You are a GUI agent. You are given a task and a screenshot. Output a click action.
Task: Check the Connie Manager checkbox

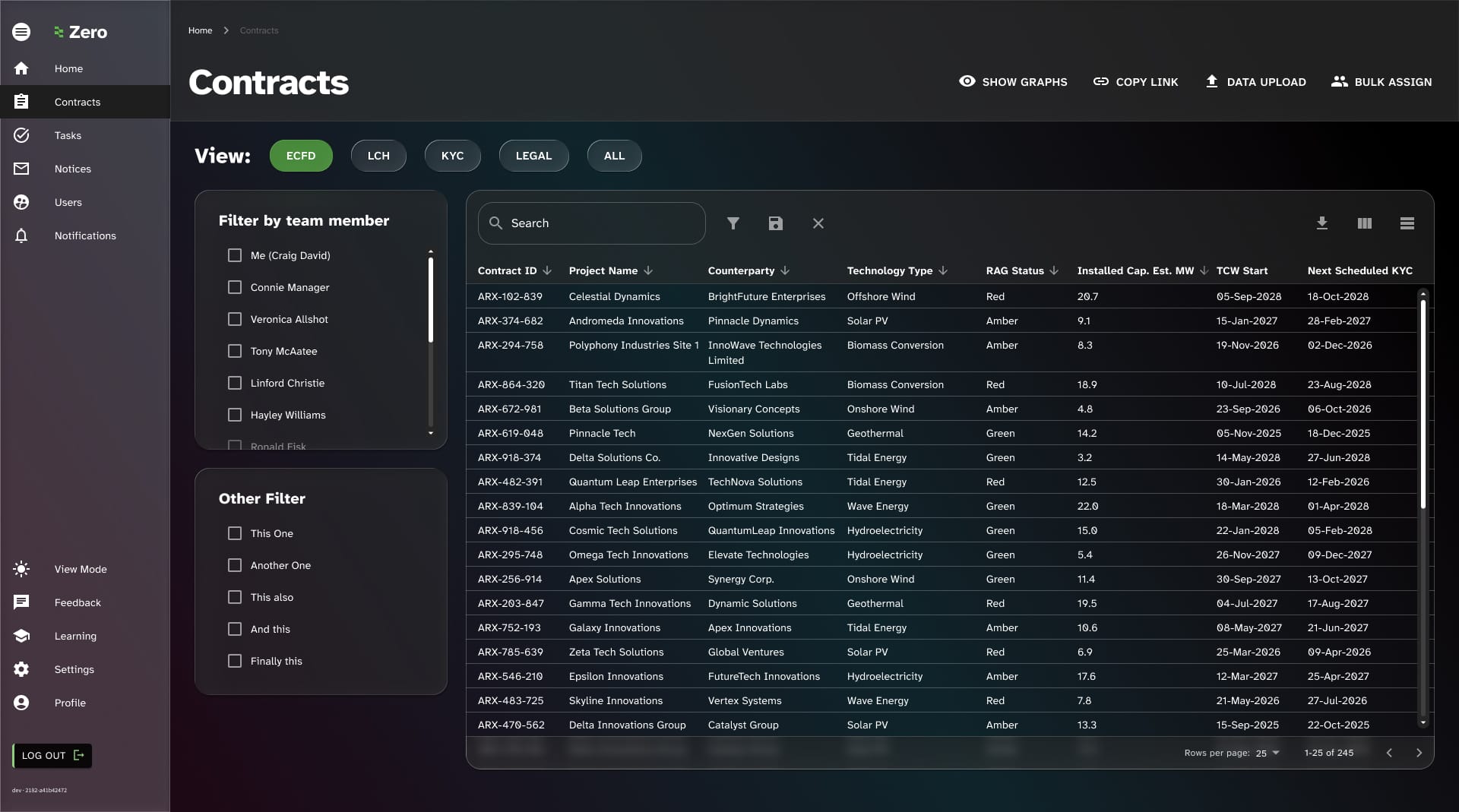tap(235, 287)
